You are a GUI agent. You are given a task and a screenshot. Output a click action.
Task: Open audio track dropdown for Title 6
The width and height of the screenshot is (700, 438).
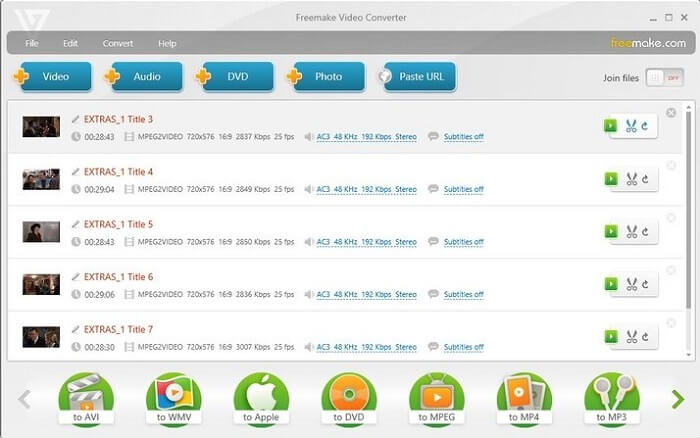pyautogui.click(x=367, y=295)
